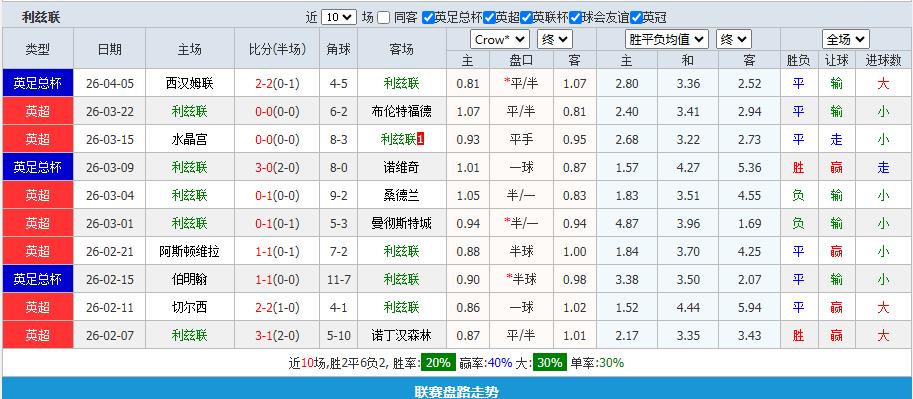Click the 2-2 score in 切尔西 row
The height and width of the screenshot is (399, 913).
tap(264, 307)
